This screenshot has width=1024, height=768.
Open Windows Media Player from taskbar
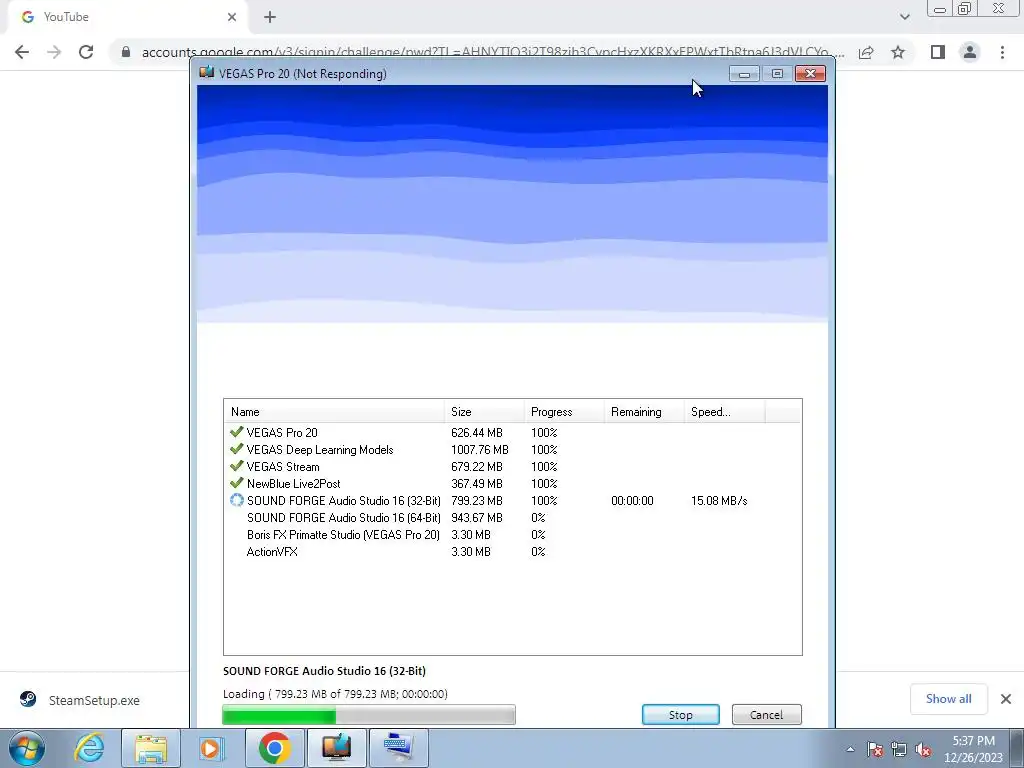(211, 748)
